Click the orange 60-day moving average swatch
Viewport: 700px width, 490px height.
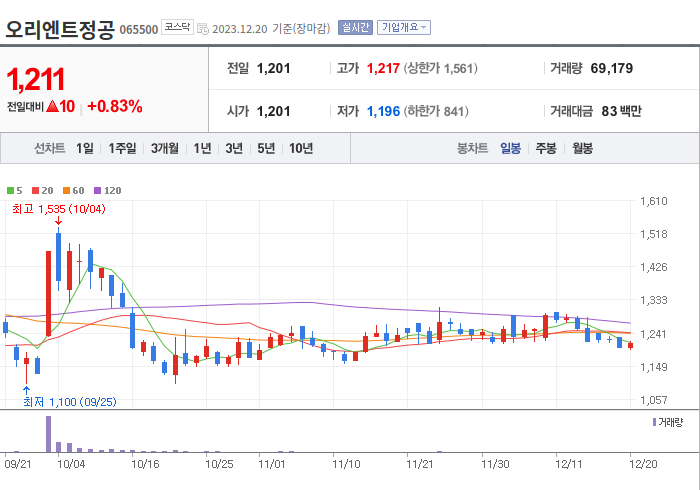[x=67, y=191]
